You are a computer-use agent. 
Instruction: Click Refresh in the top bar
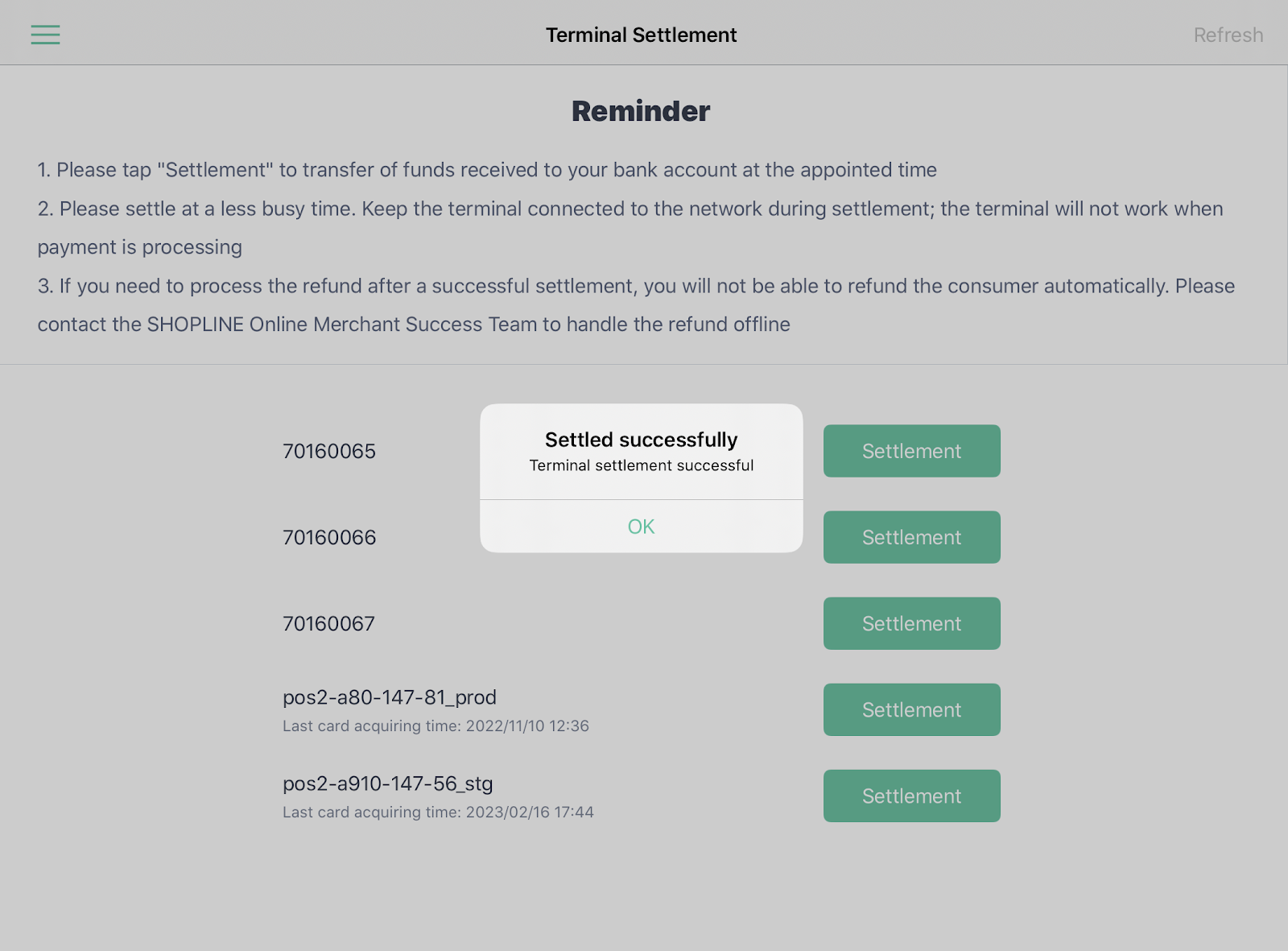click(1228, 35)
